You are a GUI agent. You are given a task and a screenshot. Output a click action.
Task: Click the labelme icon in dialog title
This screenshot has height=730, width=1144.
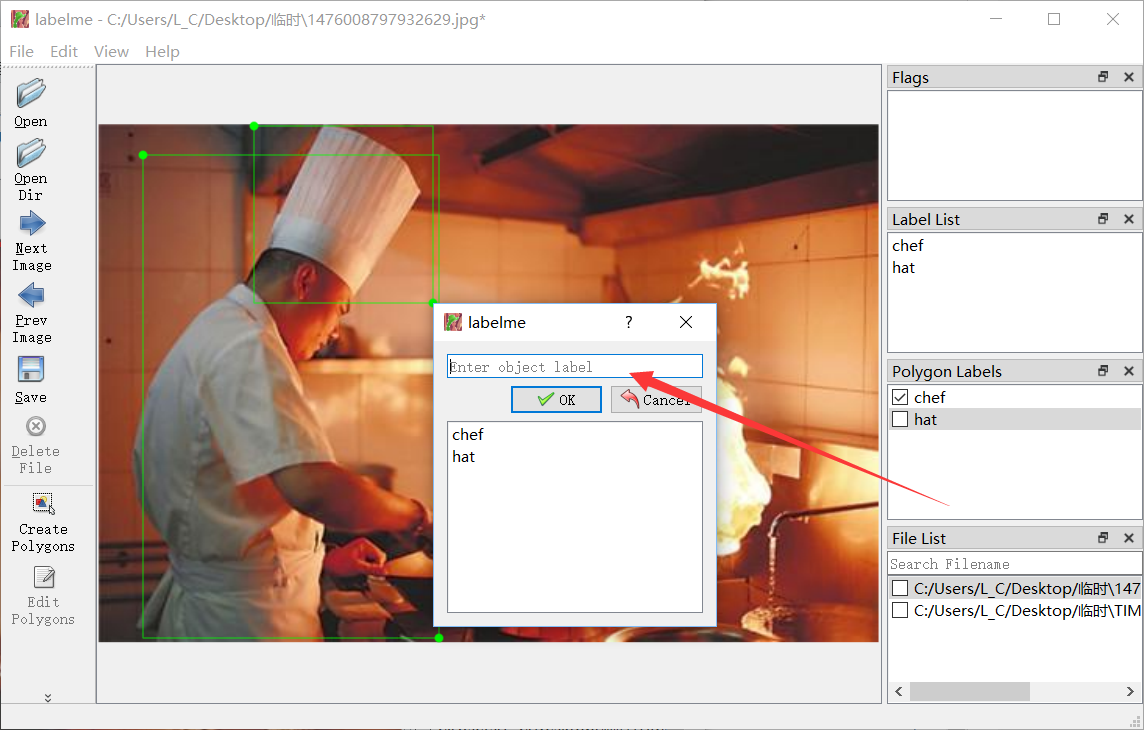(x=453, y=322)
